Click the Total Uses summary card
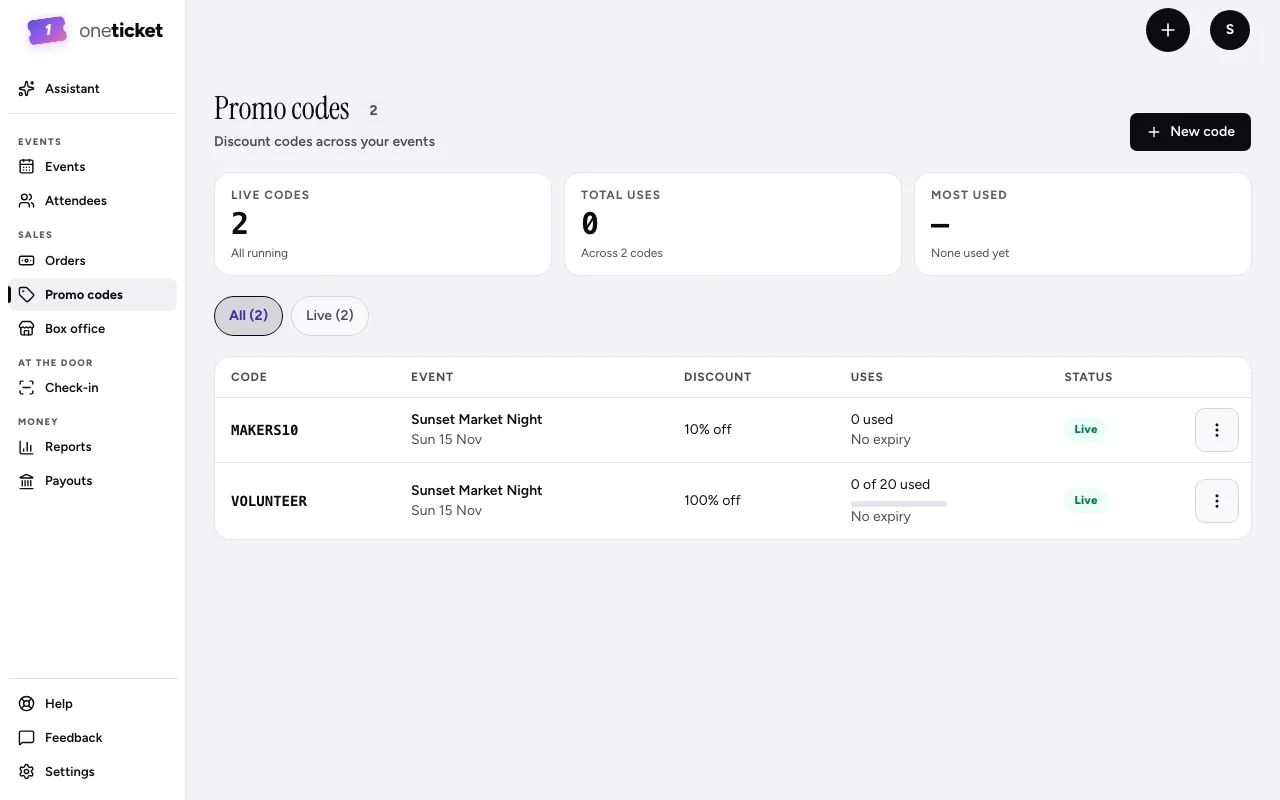1280x800 pixels. coord(733,224)
